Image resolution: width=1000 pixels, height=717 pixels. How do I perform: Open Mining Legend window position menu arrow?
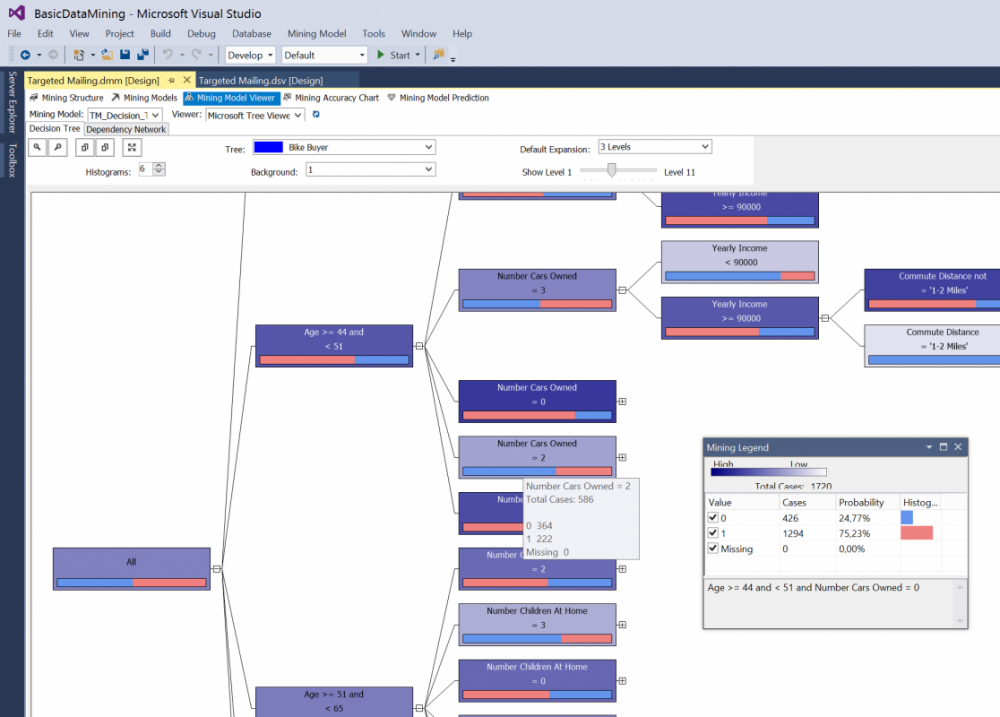click(x=929, y=447)
